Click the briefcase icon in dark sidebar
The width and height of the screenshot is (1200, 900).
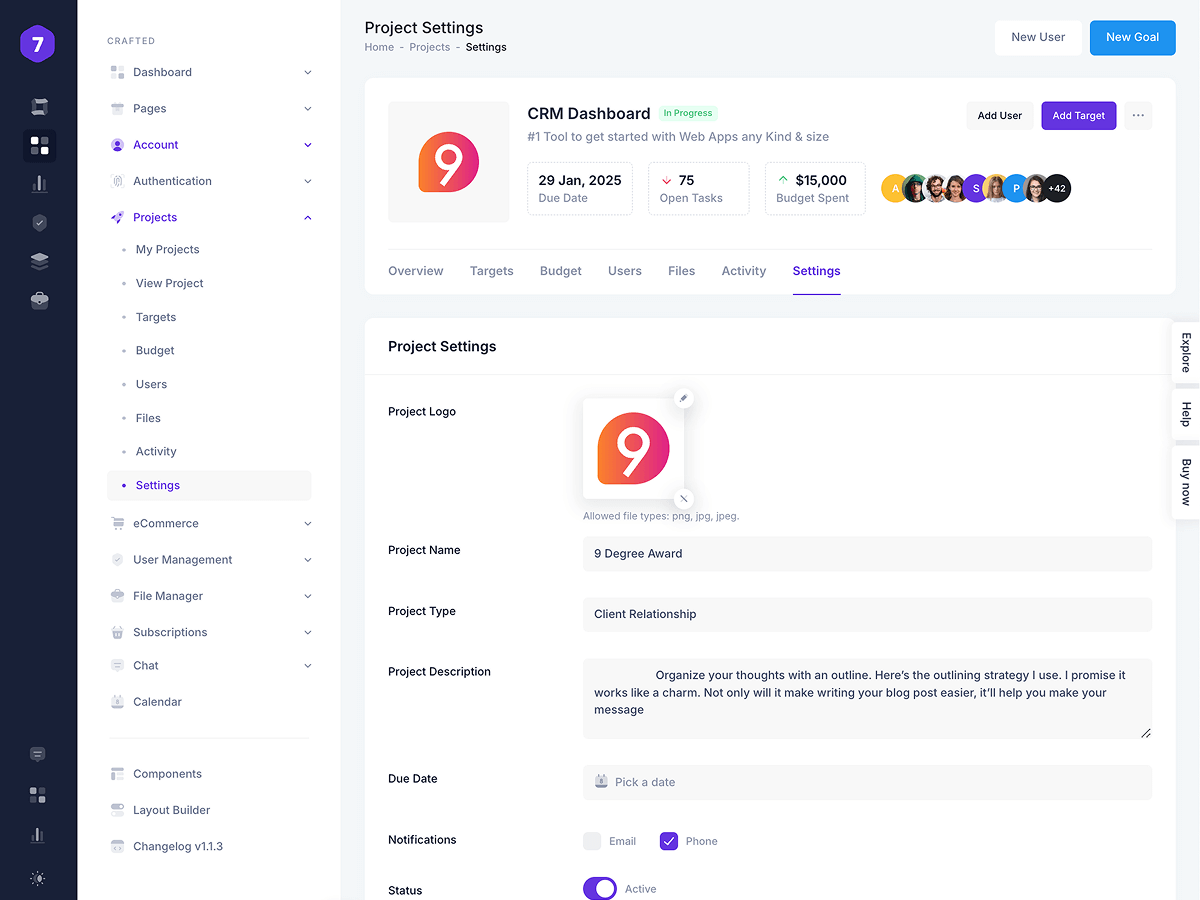coord(39,300)
